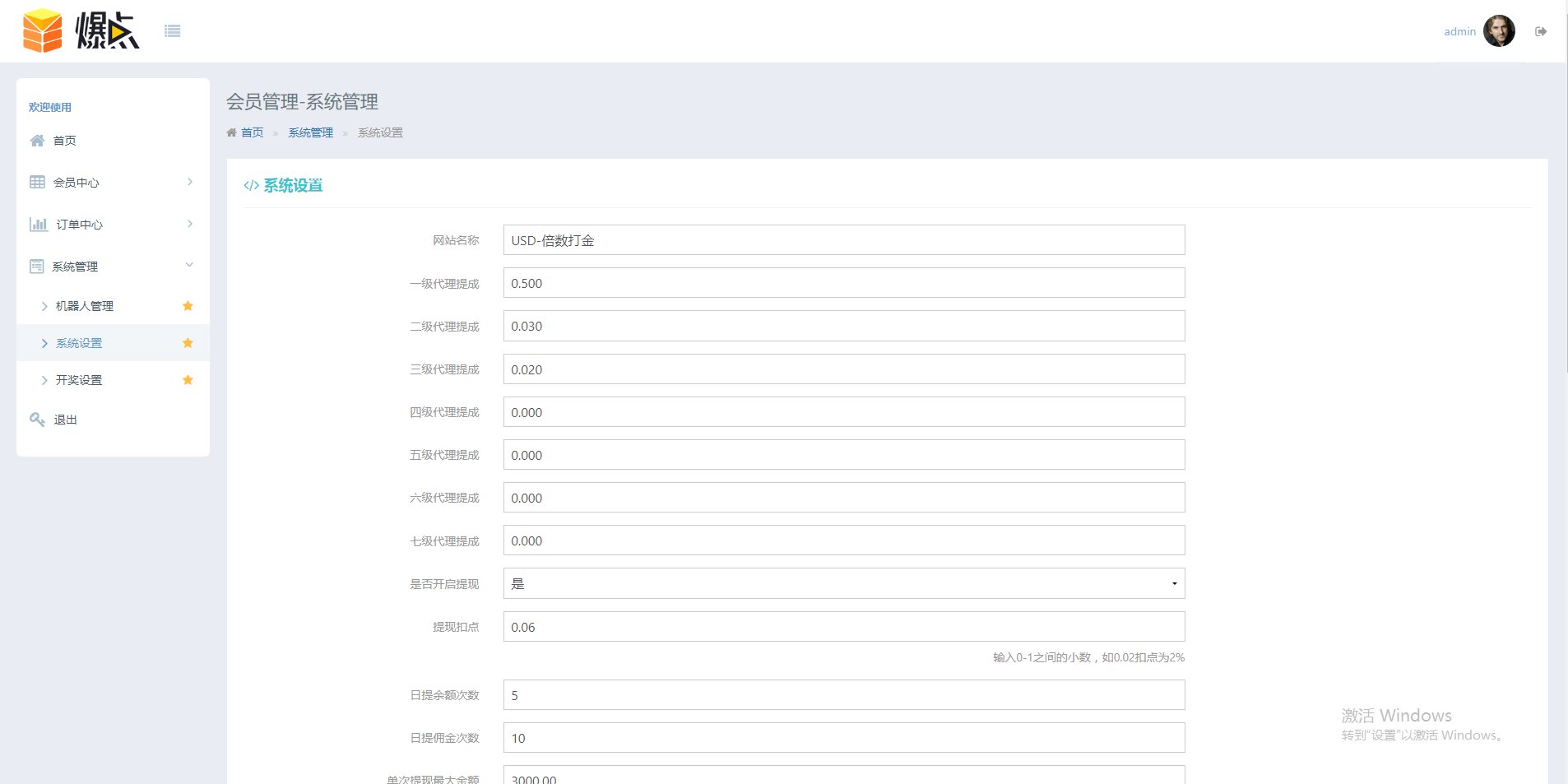Focus the 一级代理提成 input field
This screenshot has height=784, width=1568.
pyautogui.click(x=844, y=283)
